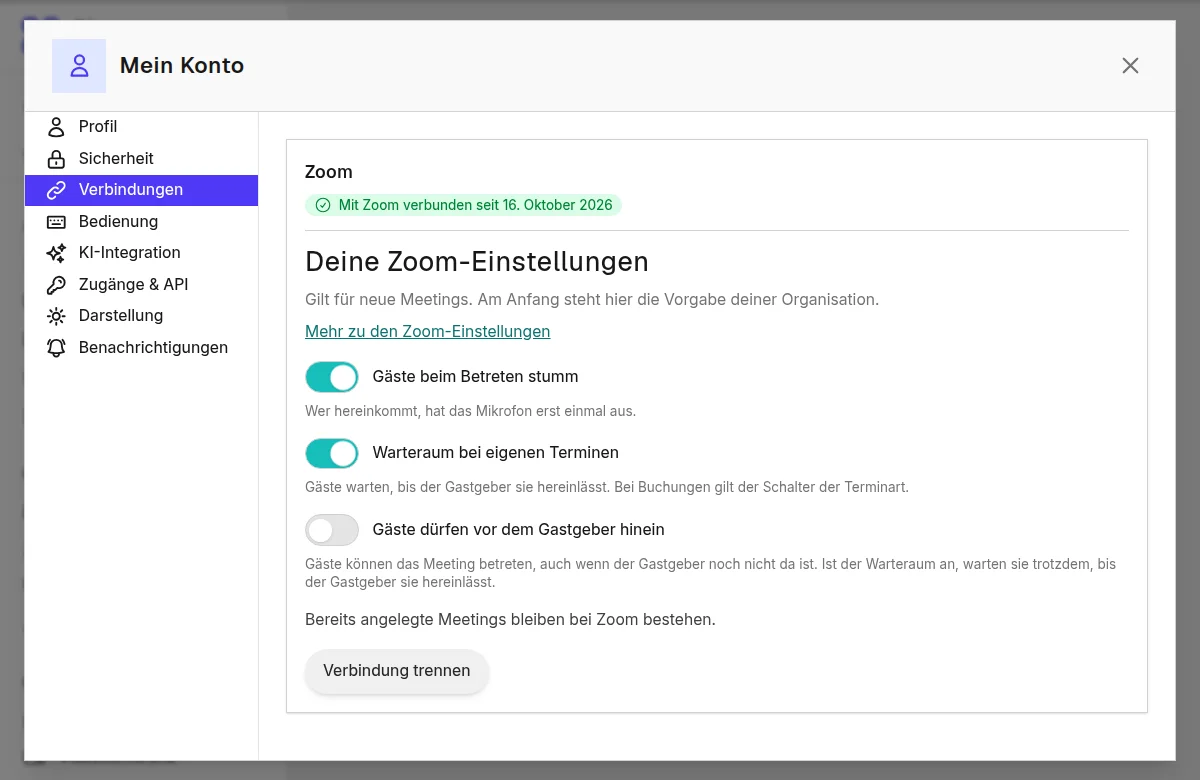The width and height of the screenshot is (1200, 780).
Task: Click the Zugänge & API key icon
Action: pyautogui.click(x=56, y=284)
